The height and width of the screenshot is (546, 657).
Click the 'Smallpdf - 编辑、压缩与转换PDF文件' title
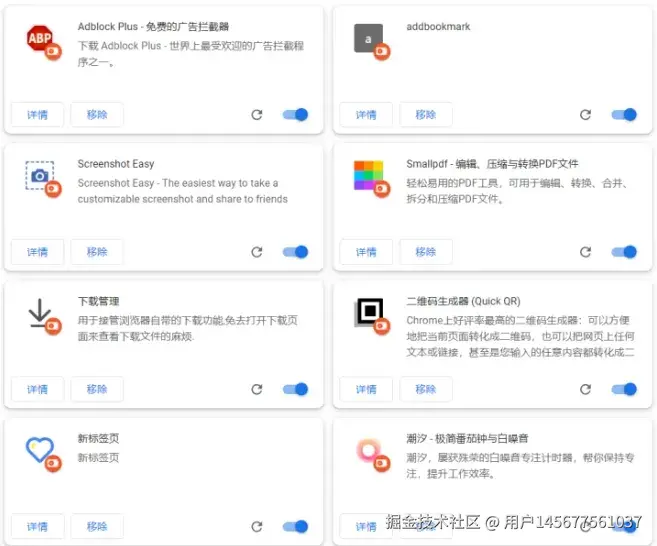492,164
